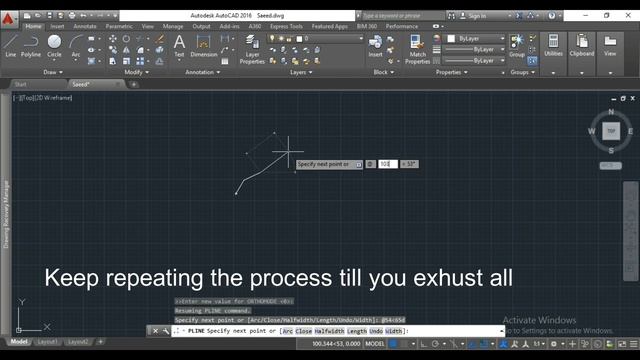Click the ByLayer color swatch

451,39
